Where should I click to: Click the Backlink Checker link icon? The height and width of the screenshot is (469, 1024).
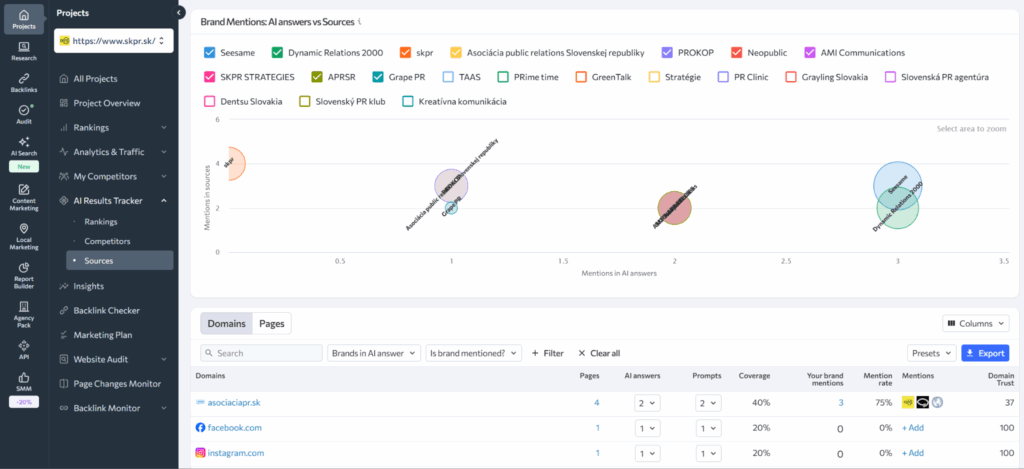(x=63, y=311)
